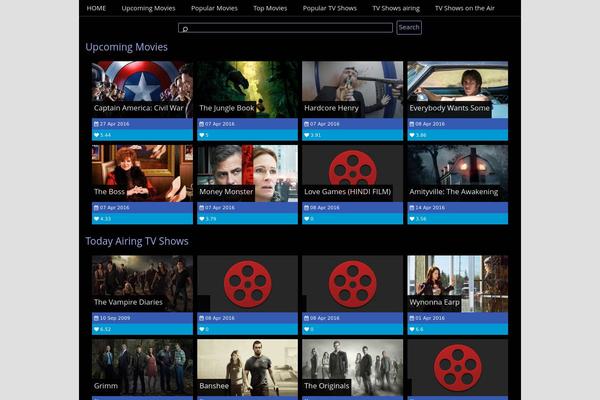Click the "The Vampire Diaries" title text
This screenshot has height=400, width=600.
(128, 302)
